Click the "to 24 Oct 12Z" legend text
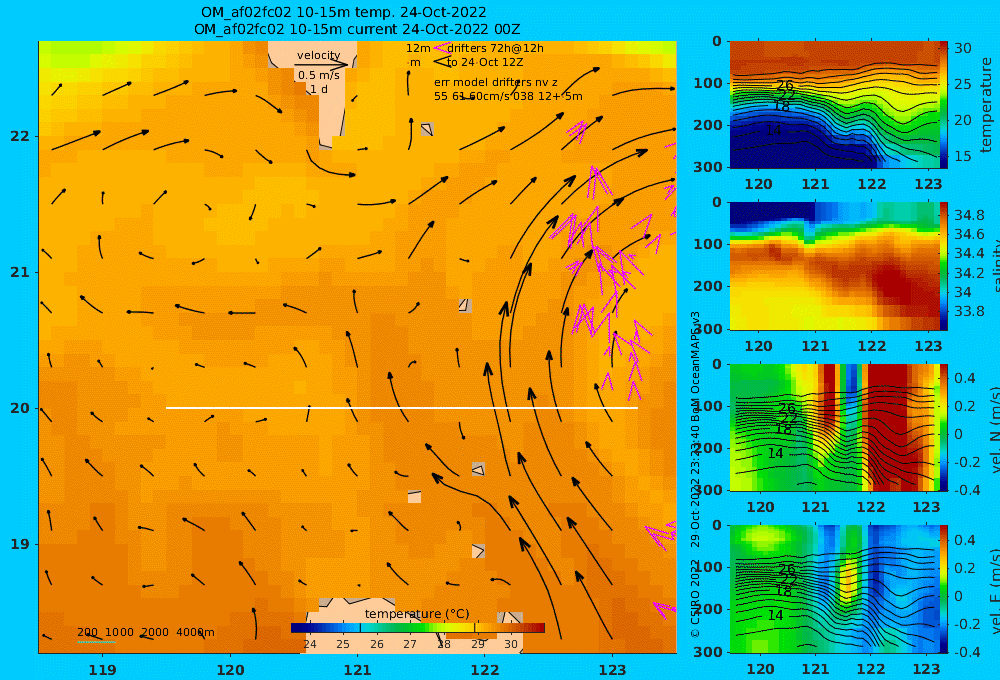 tap(485, 62)
